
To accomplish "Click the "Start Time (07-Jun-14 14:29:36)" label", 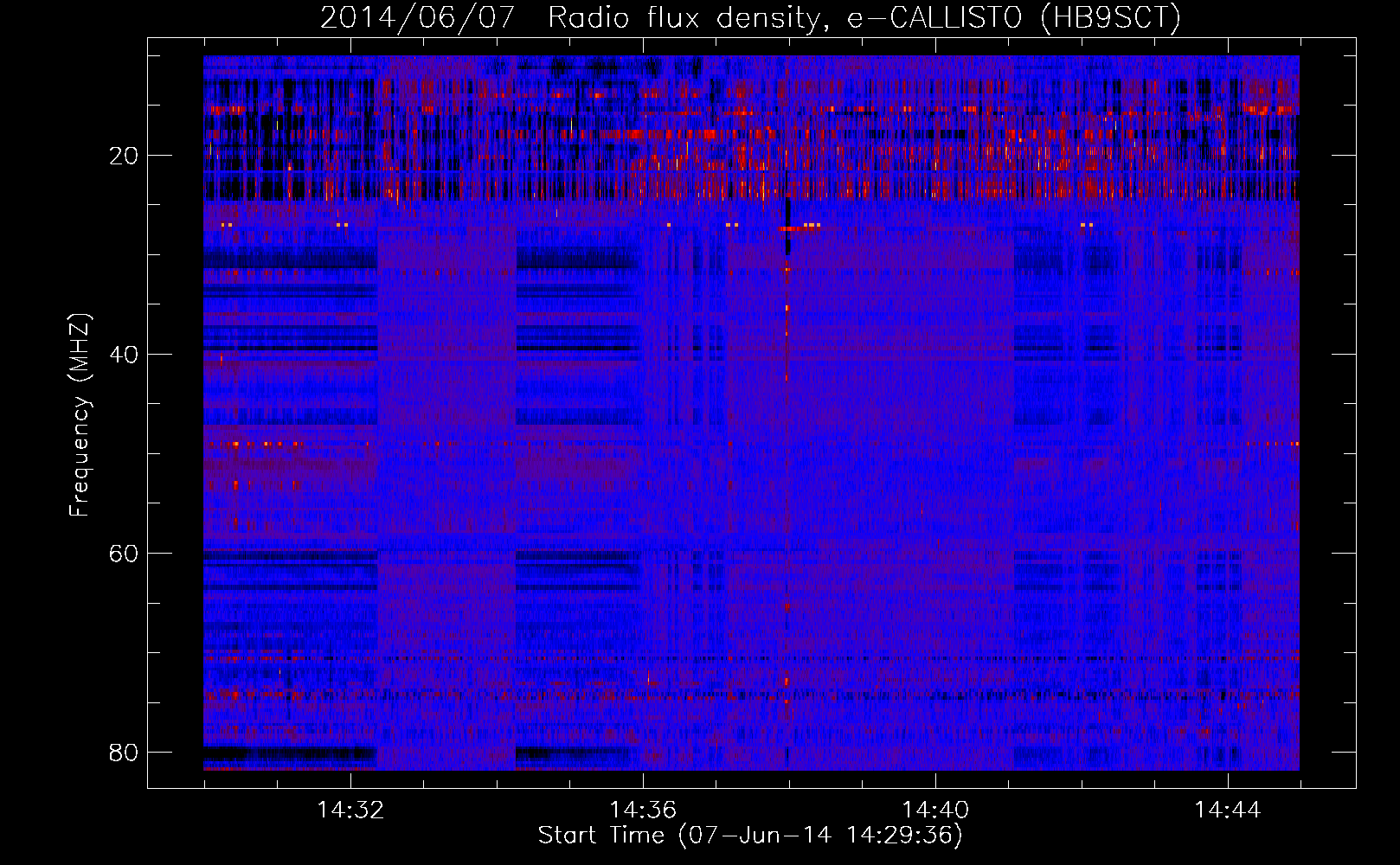I will tap(750, 836).
